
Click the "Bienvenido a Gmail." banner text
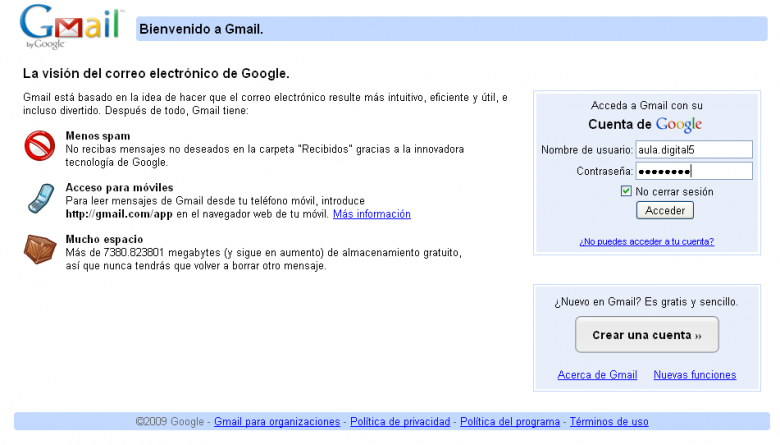201,29
